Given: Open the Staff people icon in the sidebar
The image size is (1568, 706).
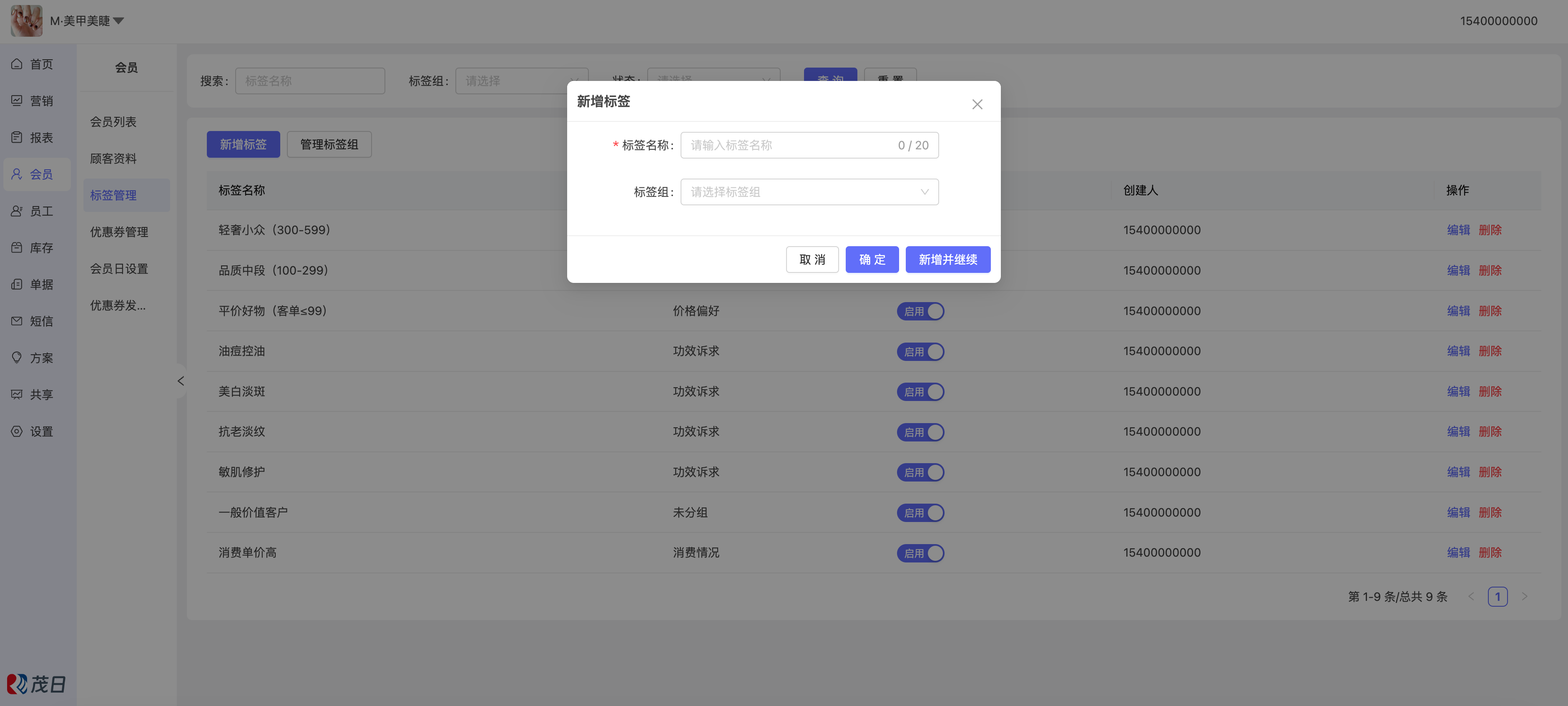Looking at the screenshot, I should pyautogui.click(x=17, y=212).
